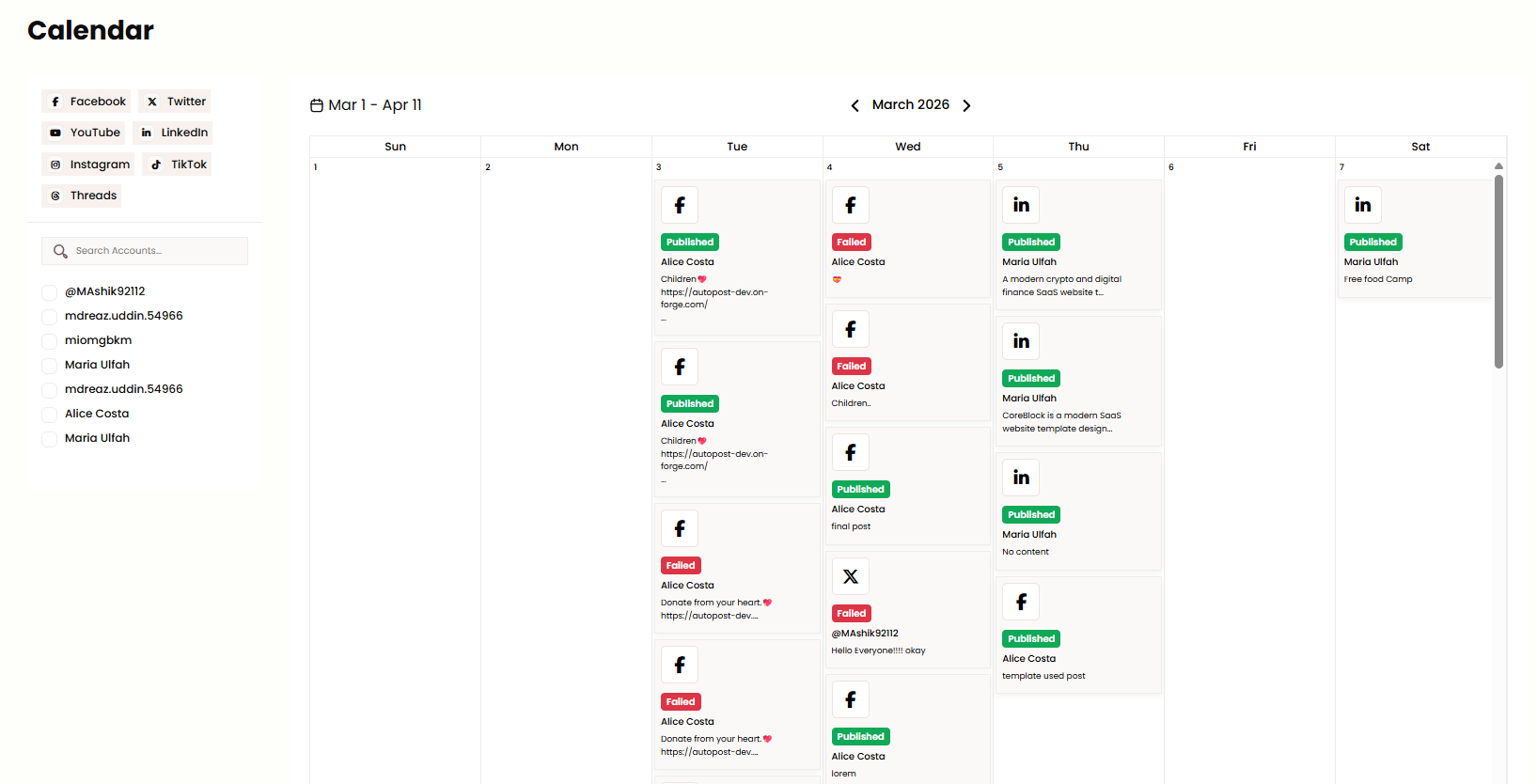The width and height of the screenshot is (1537, 784).
Task: Select the miomgbkm account checkbox
Action: pyautogui.click(x=49, y=341)
